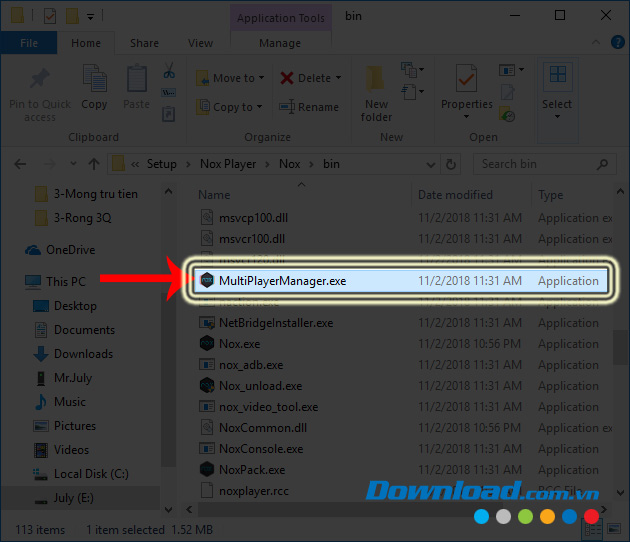Click the History icon in the Open group
The height and width of the screenshot is (542, 630).
507,115
